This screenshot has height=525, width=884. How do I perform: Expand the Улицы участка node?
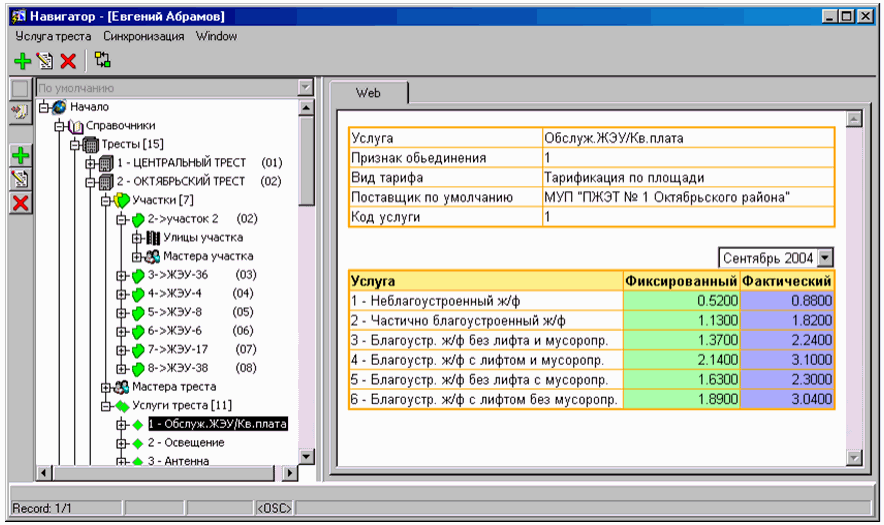point(137,238)
